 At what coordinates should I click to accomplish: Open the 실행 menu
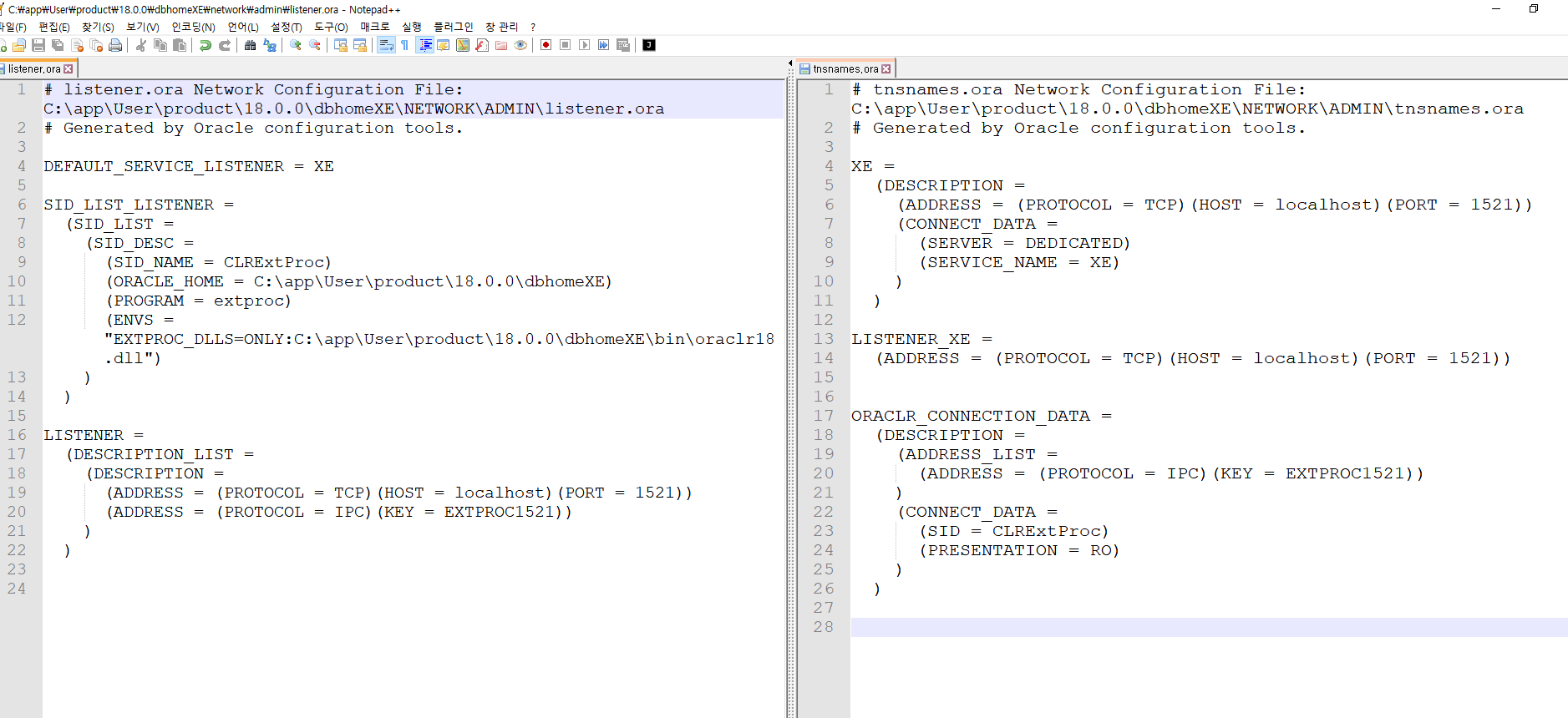pos(412,28)
